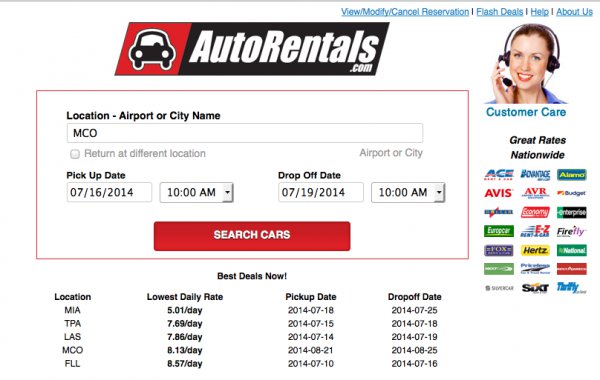Image resolution: width=600 pixels, height=380 pixels.
Task: Enable Return at different location checkbox
Action: [75, 154]
